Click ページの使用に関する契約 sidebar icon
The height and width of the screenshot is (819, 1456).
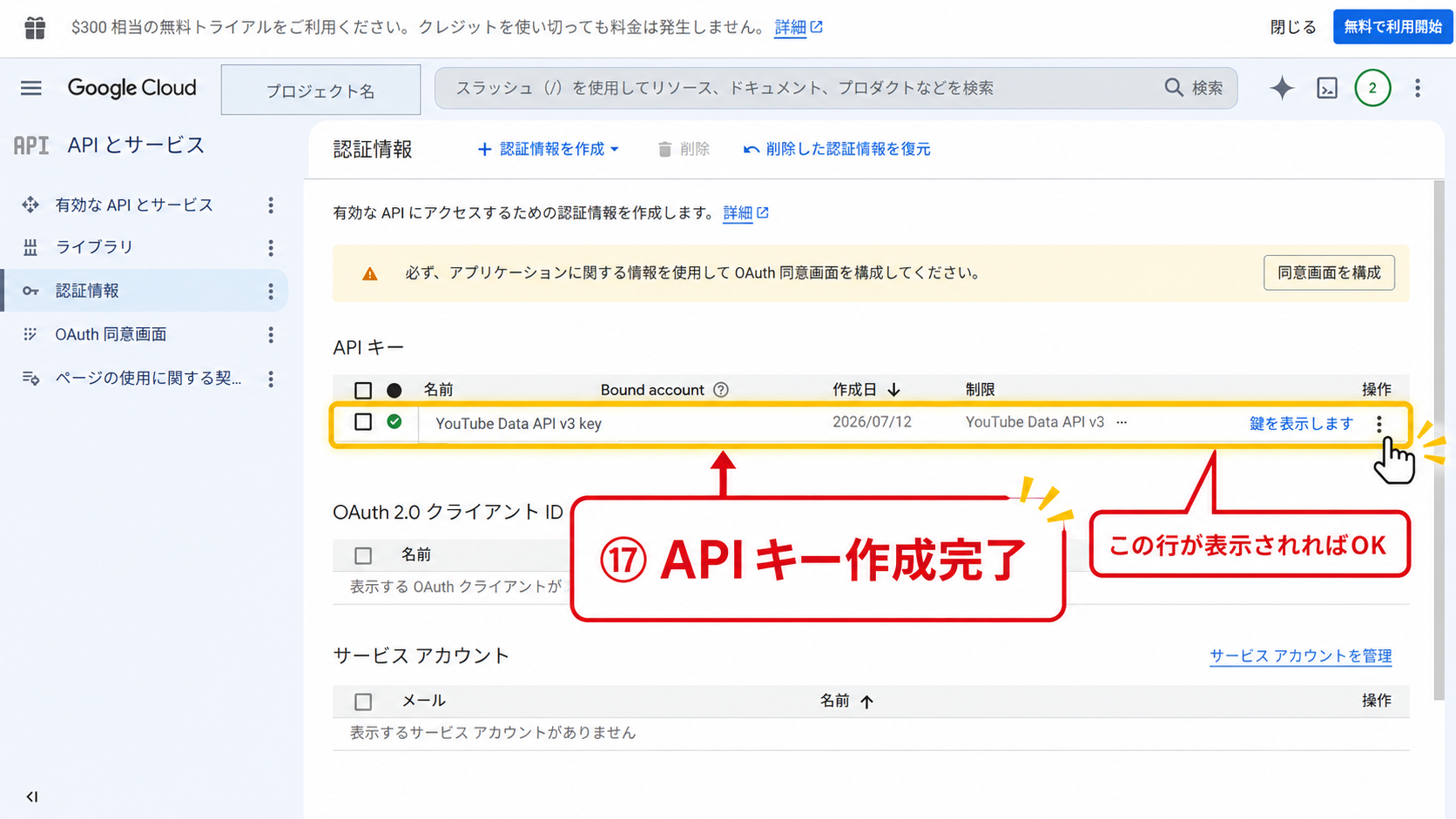point(30,378)
